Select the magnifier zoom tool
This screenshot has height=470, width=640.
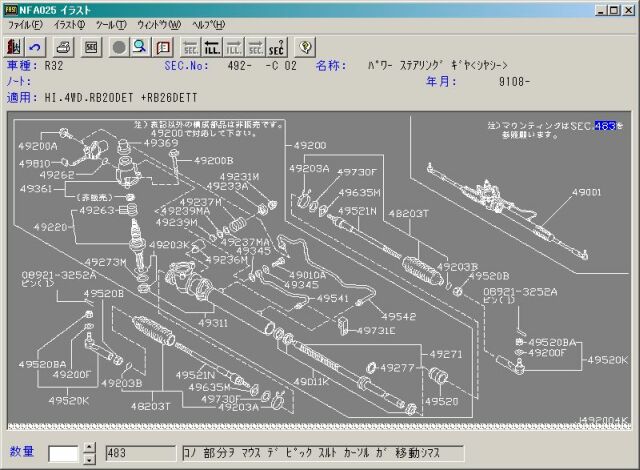click(140, 47)
